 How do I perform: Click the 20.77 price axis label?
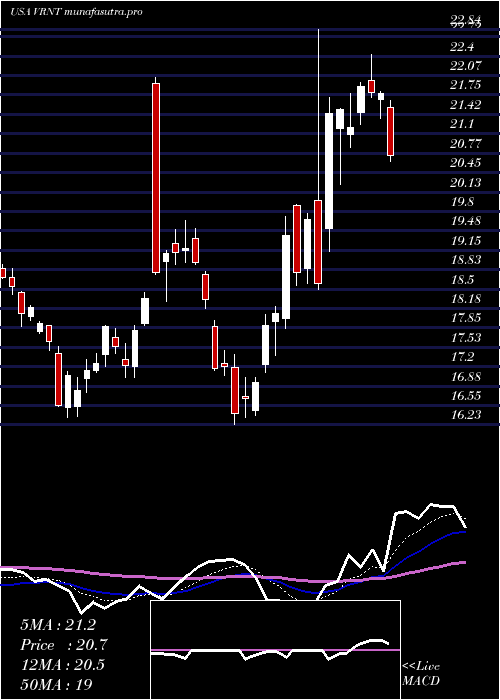click(466, 144)
